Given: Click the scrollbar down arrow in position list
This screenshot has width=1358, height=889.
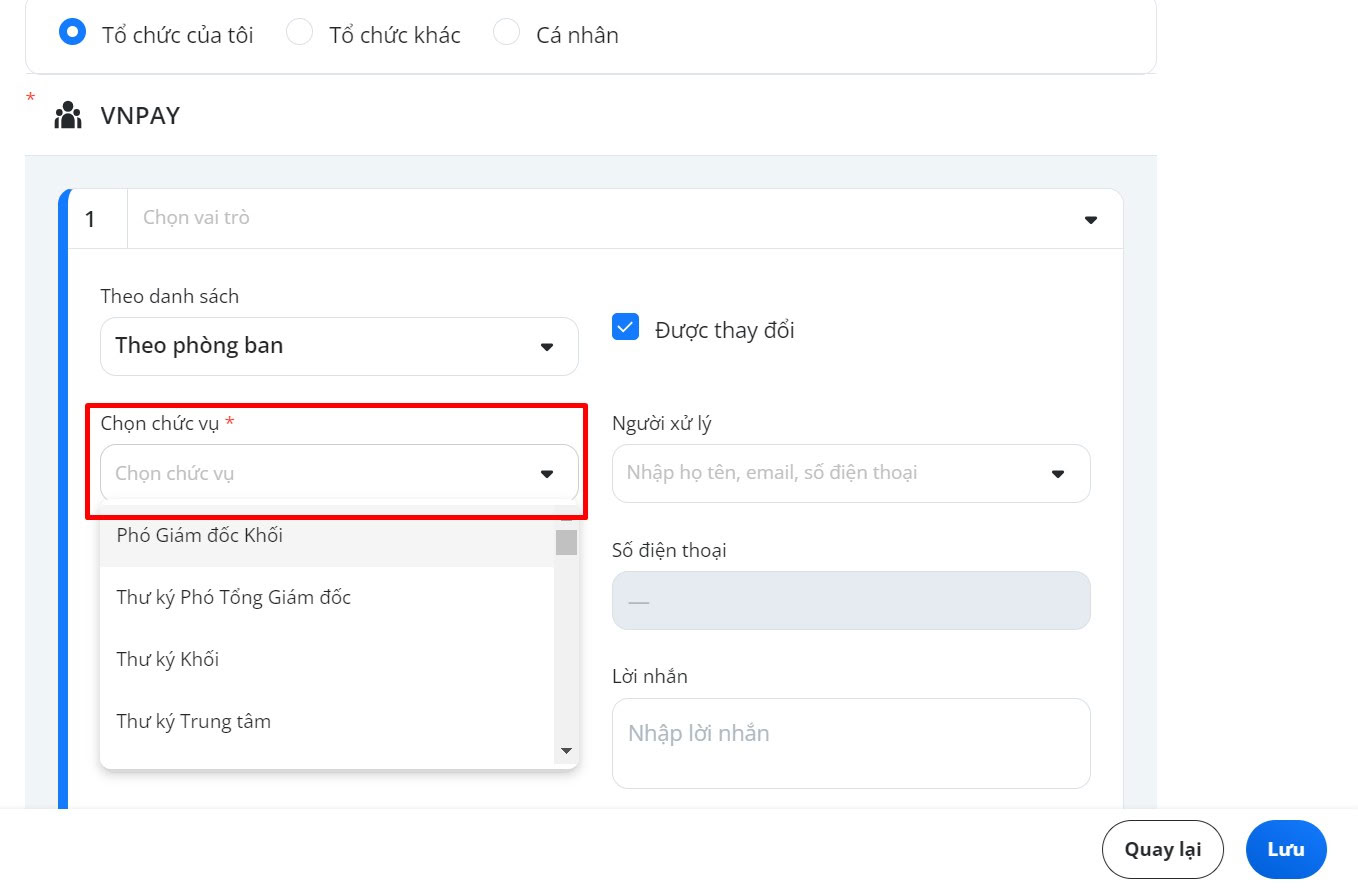Looking at the screenshot, I should (566, 750).
